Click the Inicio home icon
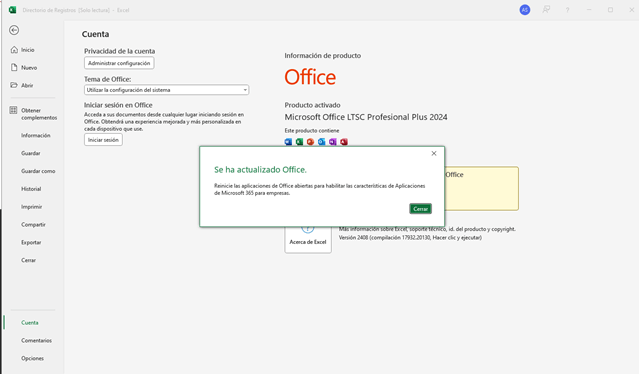Screen dimensions: 640x375 (x=14, y=49)
